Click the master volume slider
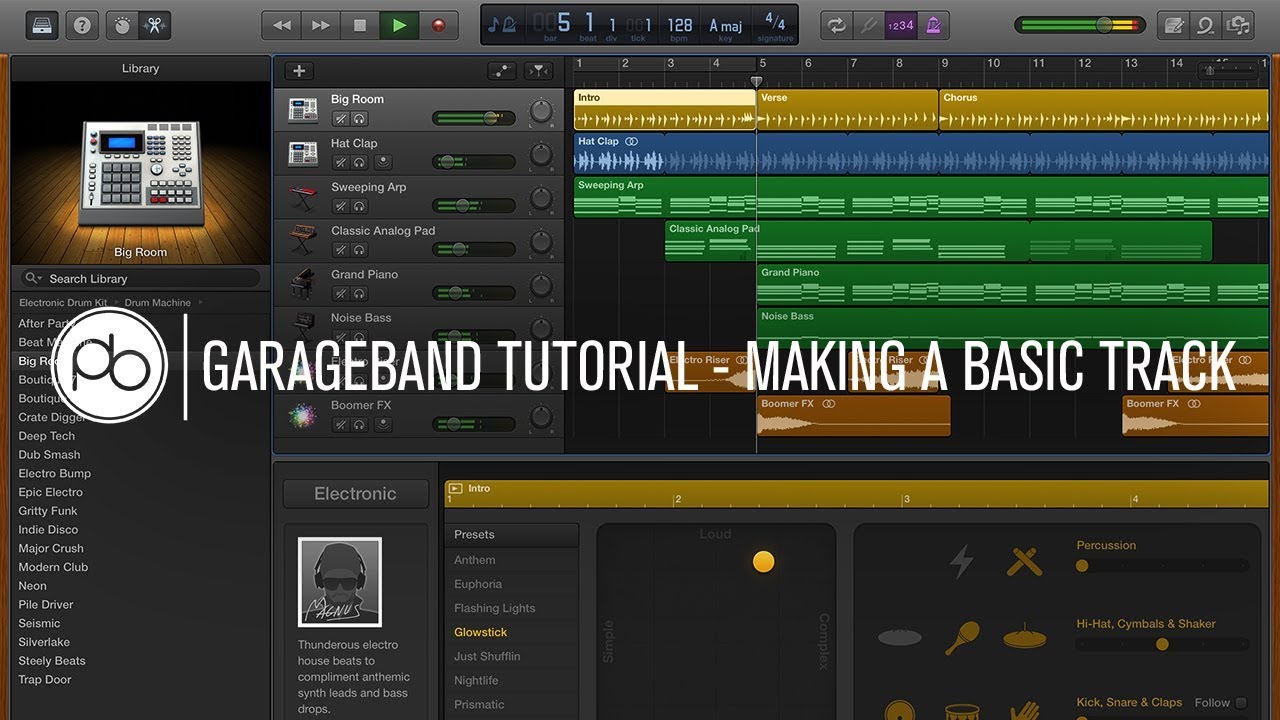Viewport: 1280px width, 720px height. pyautogui.click(x=1080, y=25)
